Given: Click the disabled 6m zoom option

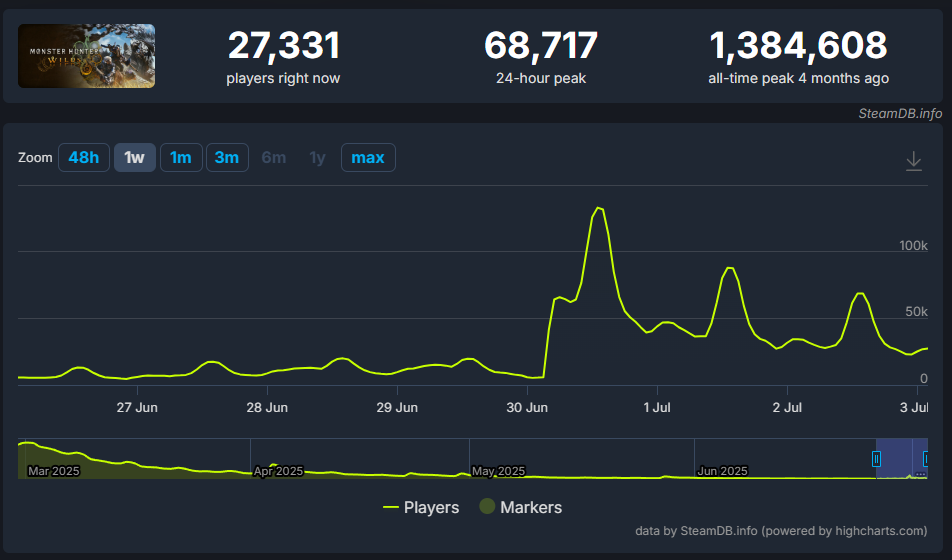Looking at the screenshot, I should click(274, 157).
